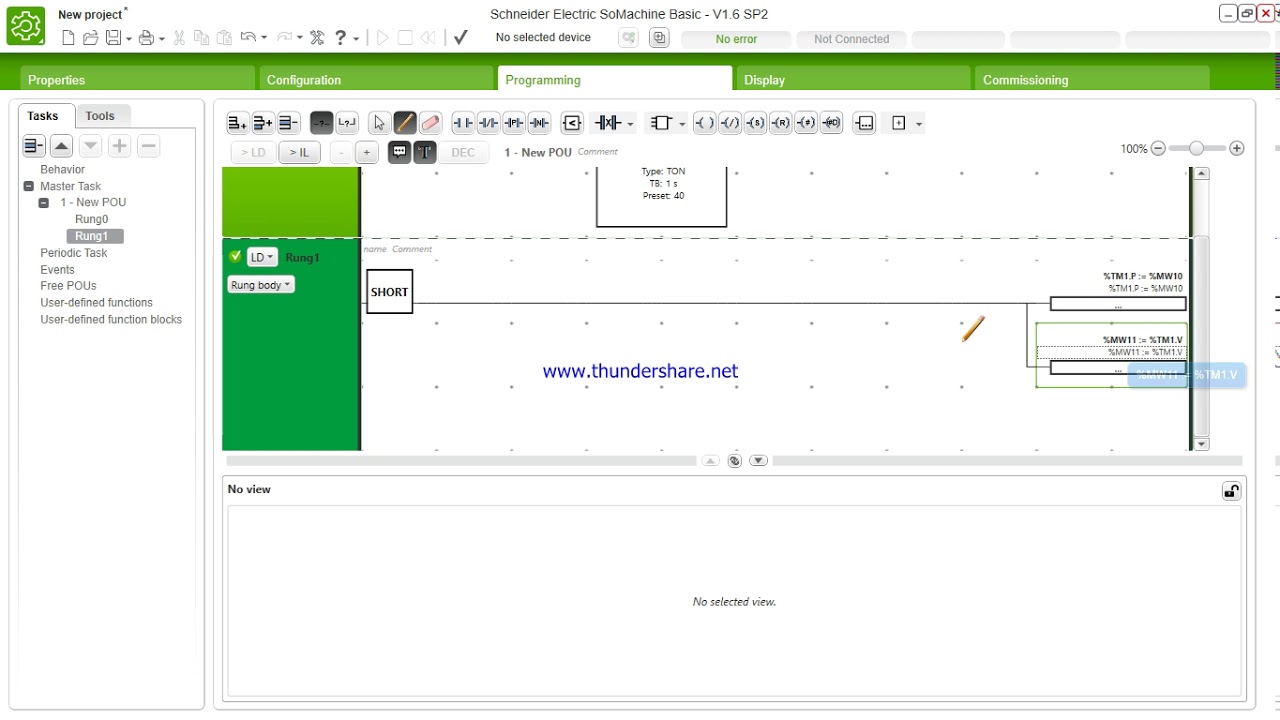Select Free POUs in the tree
1280x720 pixels.
click(68, 286)
